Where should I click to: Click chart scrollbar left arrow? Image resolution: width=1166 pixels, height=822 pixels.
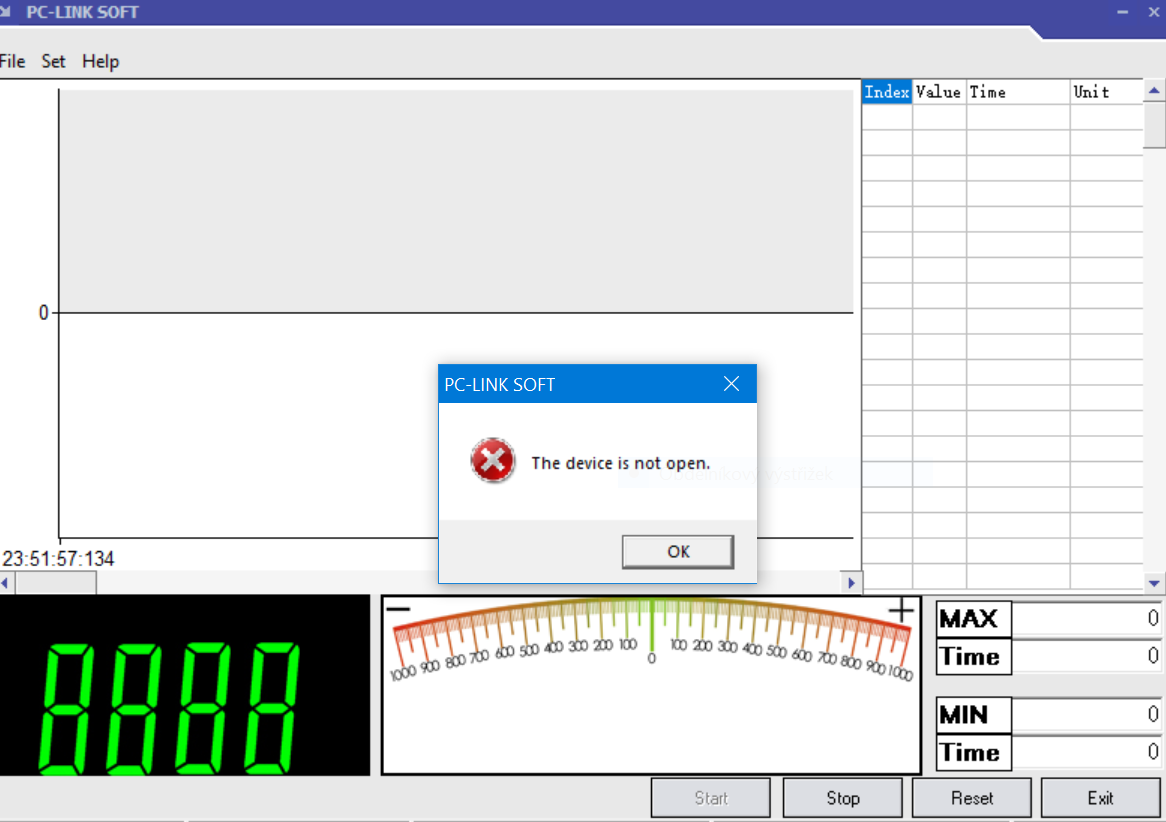click(x=6, y=582)
